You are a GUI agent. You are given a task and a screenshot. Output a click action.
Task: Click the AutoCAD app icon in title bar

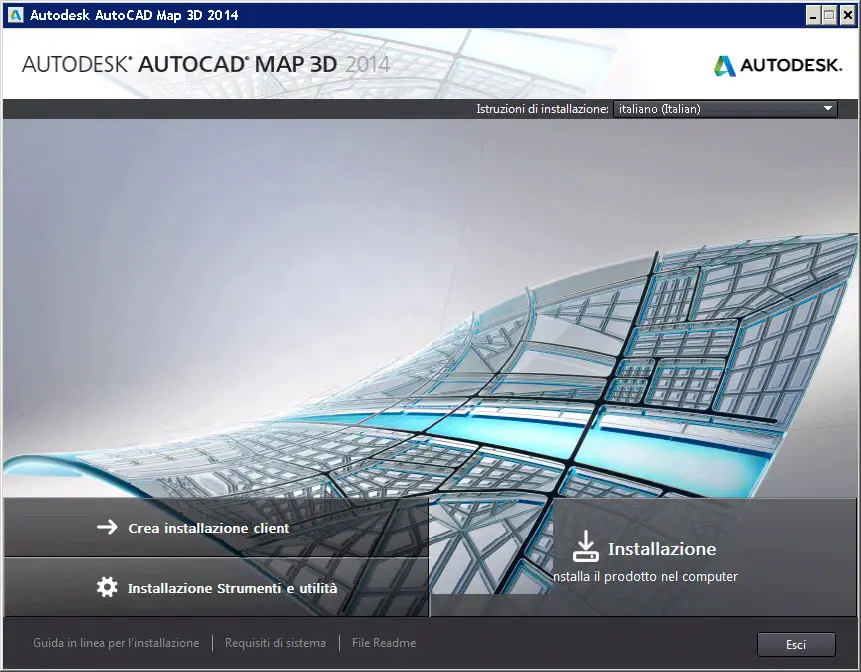15,15
